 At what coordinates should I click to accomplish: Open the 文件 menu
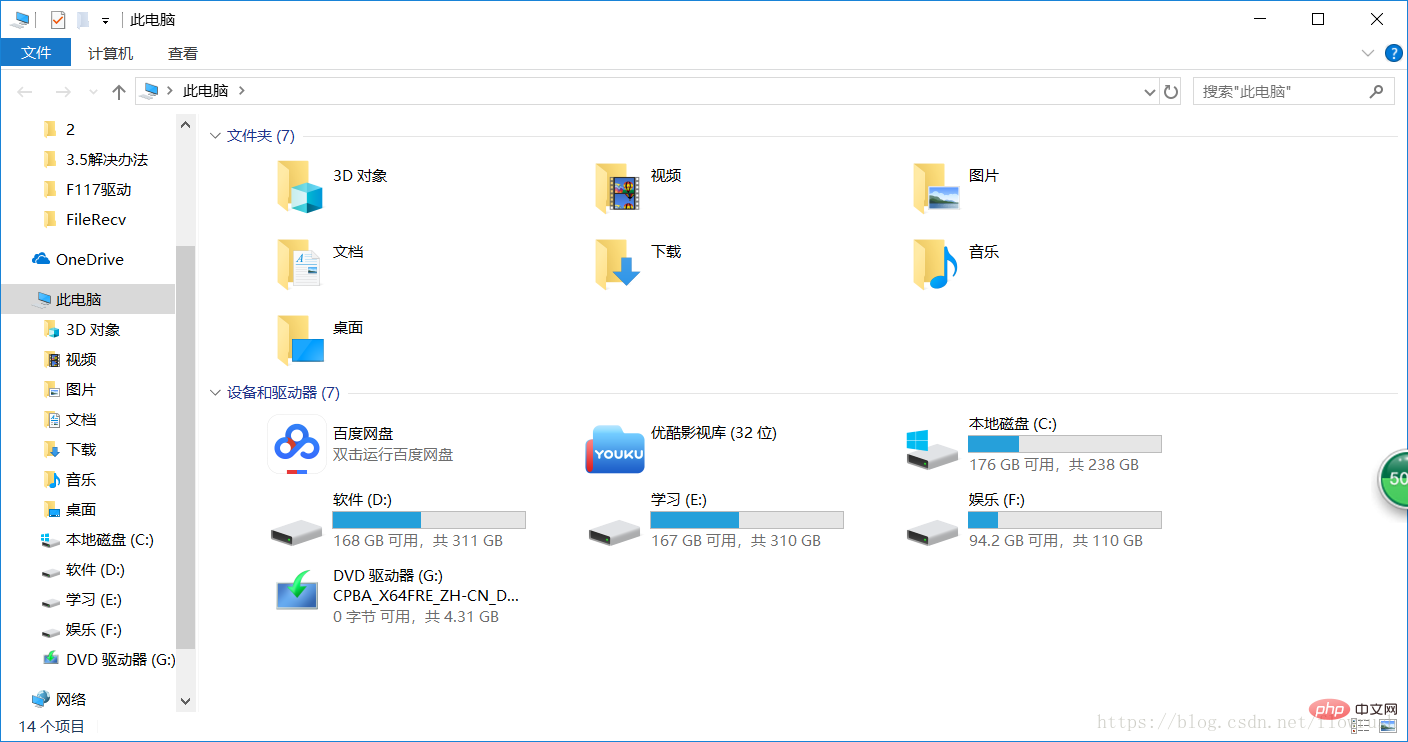click(36, 53)
